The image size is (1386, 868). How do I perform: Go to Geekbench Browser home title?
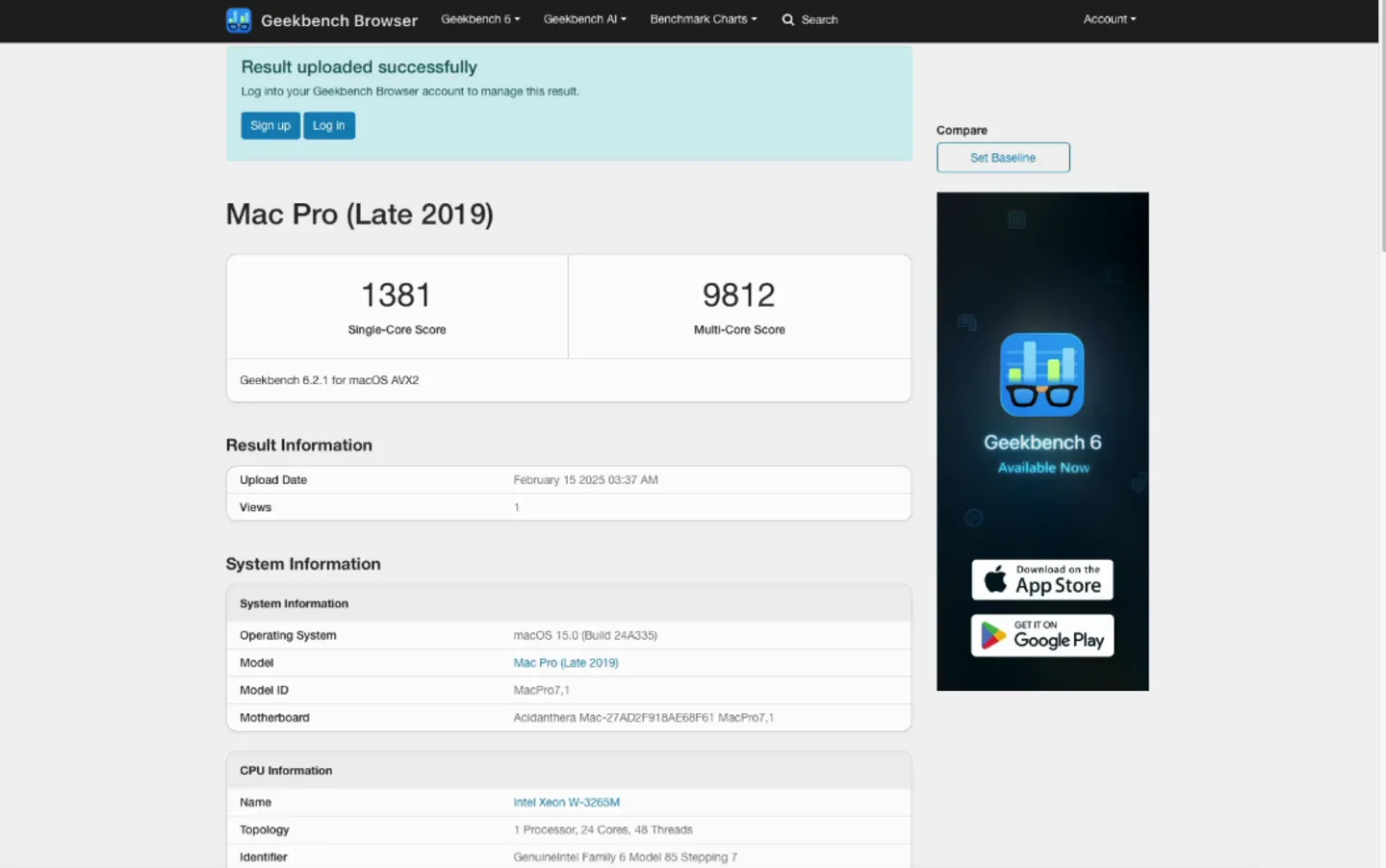pyautogui.click(x=339, y=20)
